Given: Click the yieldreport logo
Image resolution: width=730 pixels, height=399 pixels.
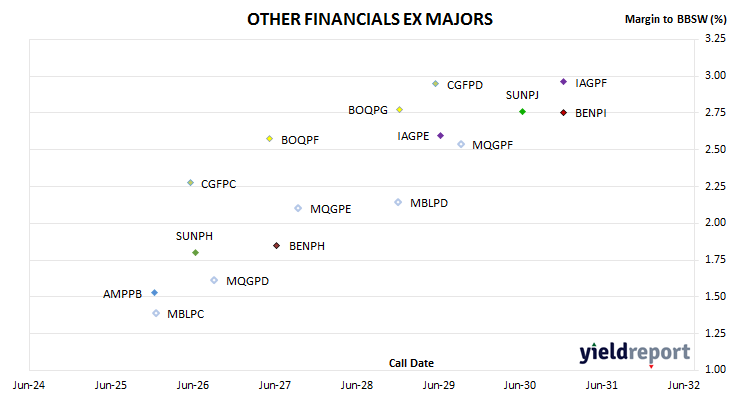Looking at the screenshot, I should (x=635, y=353).
